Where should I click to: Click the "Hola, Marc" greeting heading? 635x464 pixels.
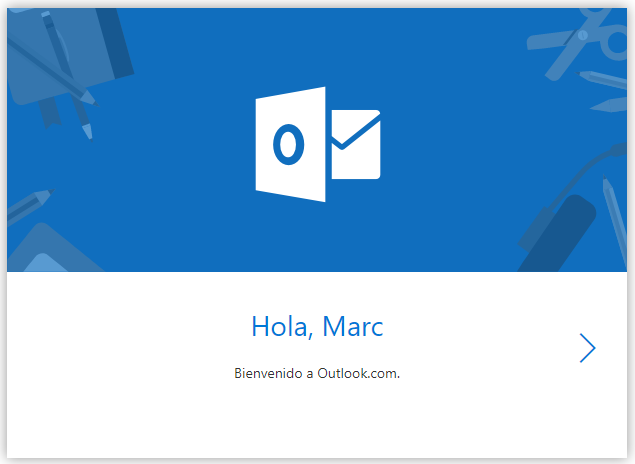pos(317,326)
